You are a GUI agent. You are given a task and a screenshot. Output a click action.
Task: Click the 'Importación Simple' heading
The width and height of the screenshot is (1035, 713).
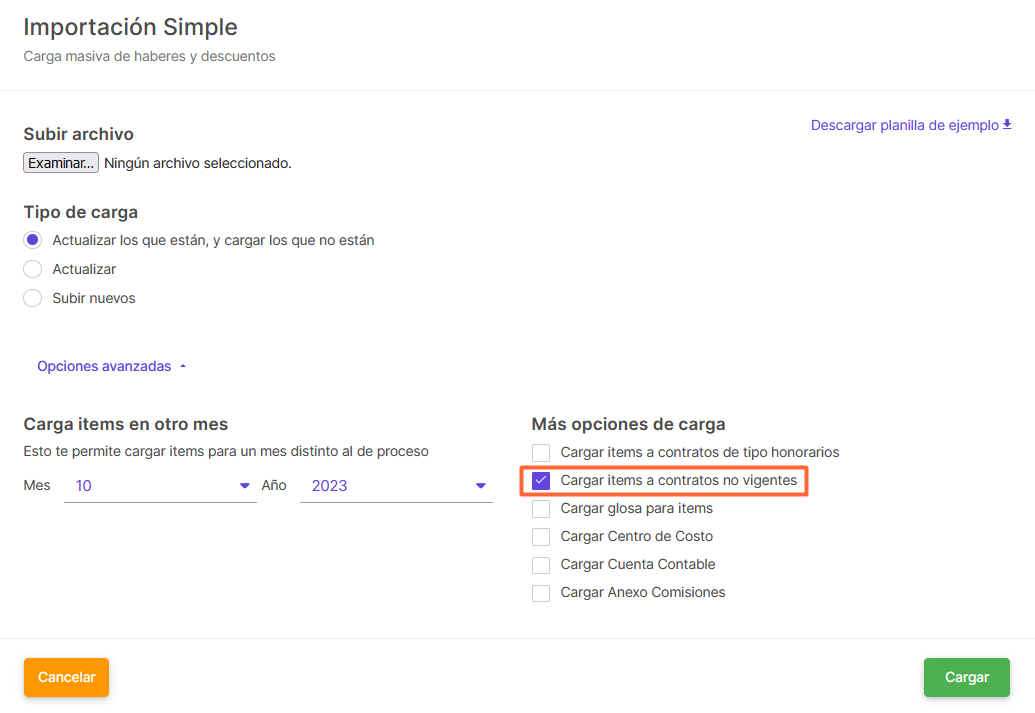tap(131, 27)
